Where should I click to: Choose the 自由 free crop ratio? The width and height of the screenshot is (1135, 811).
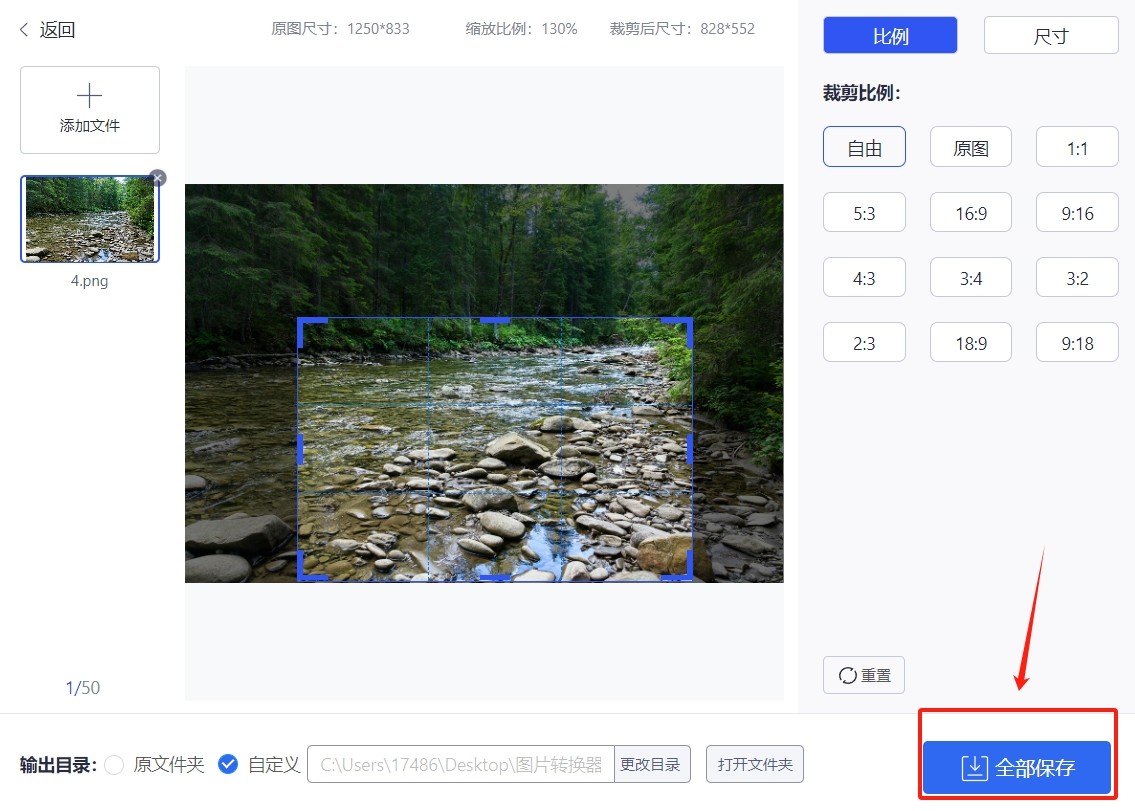pos(864,148)
